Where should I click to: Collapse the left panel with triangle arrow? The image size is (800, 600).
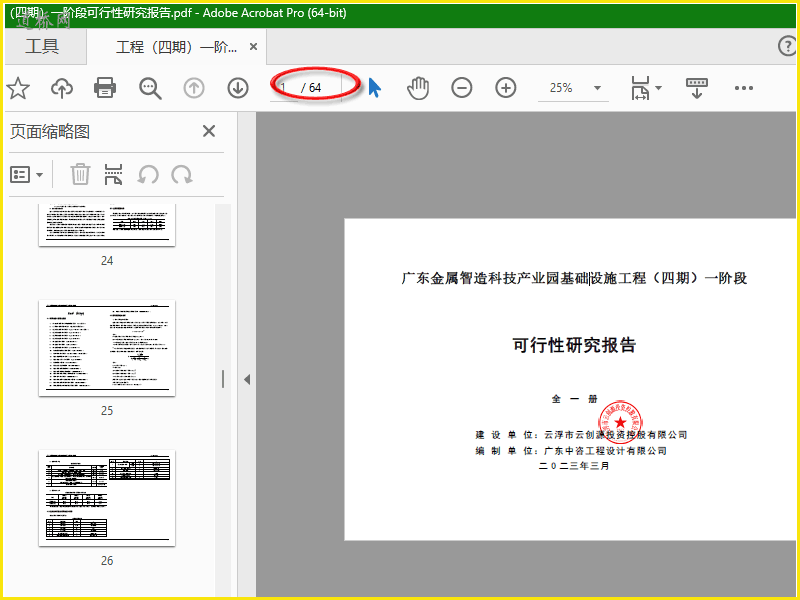coord(247,380)
